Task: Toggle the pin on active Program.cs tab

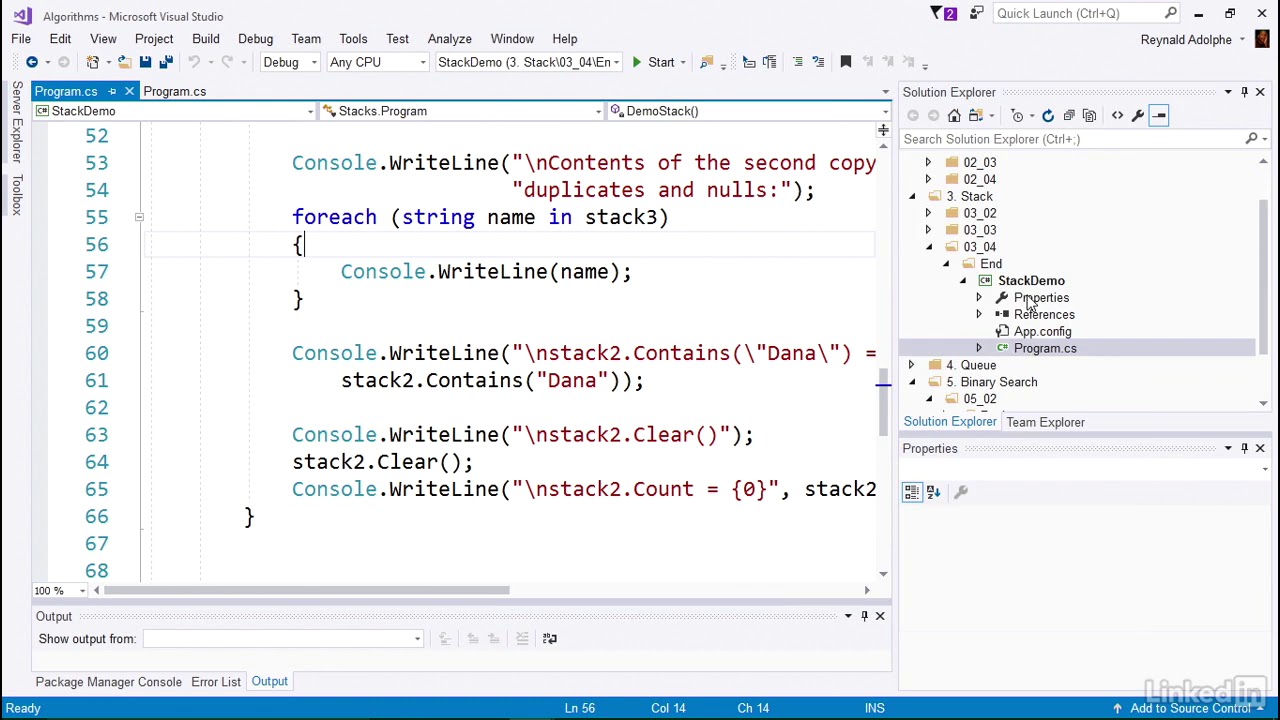Action: click(x=112, y=91)
